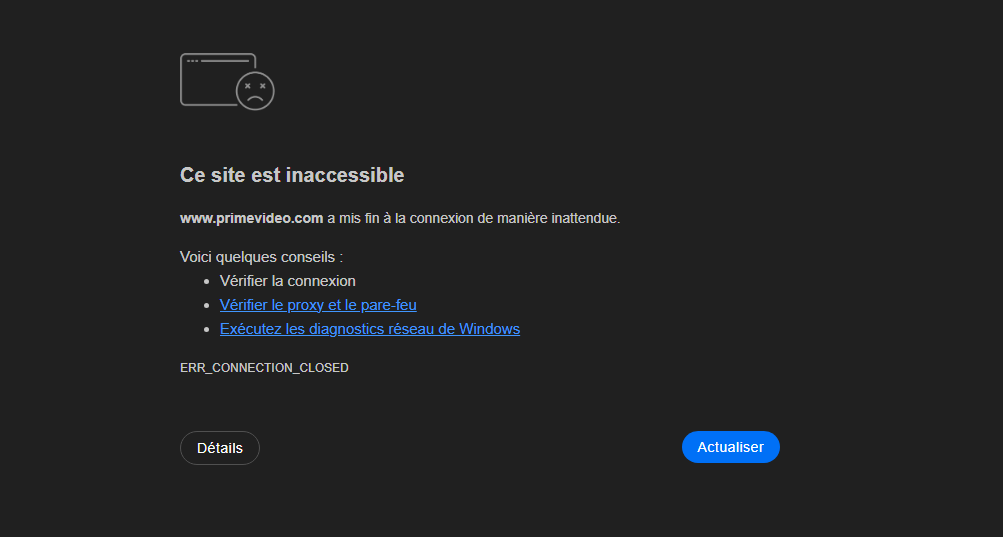1003x537 pixels.
Task: Select the bold www.primevideo.com domain text
Action: click(251, 218)
